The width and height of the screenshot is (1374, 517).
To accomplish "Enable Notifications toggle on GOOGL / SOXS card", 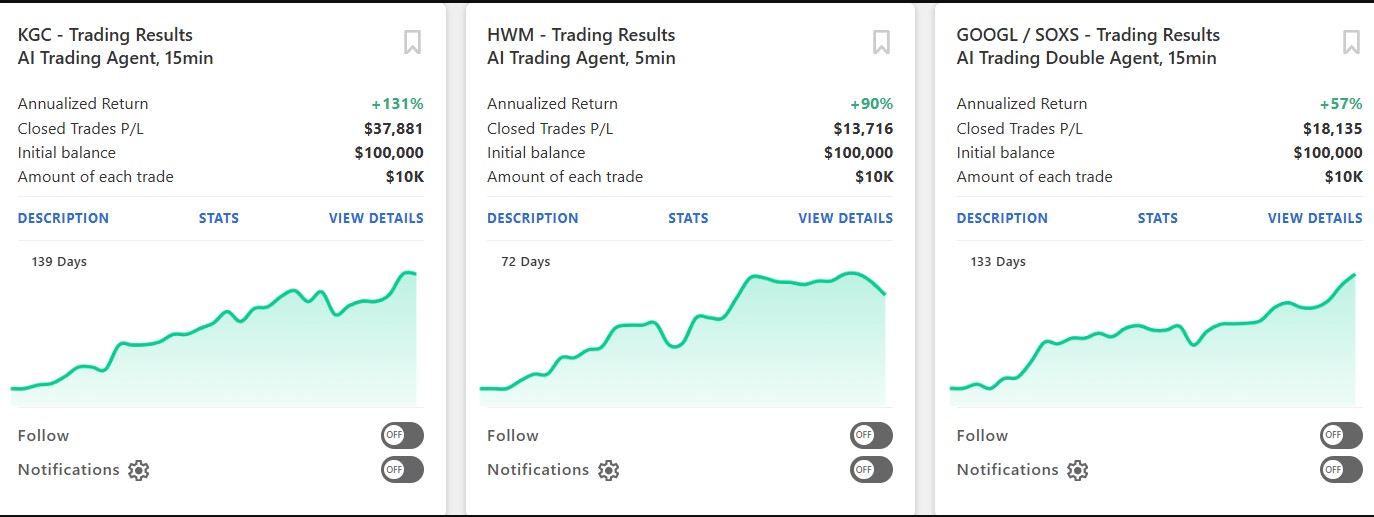I will click(1341, 469).
